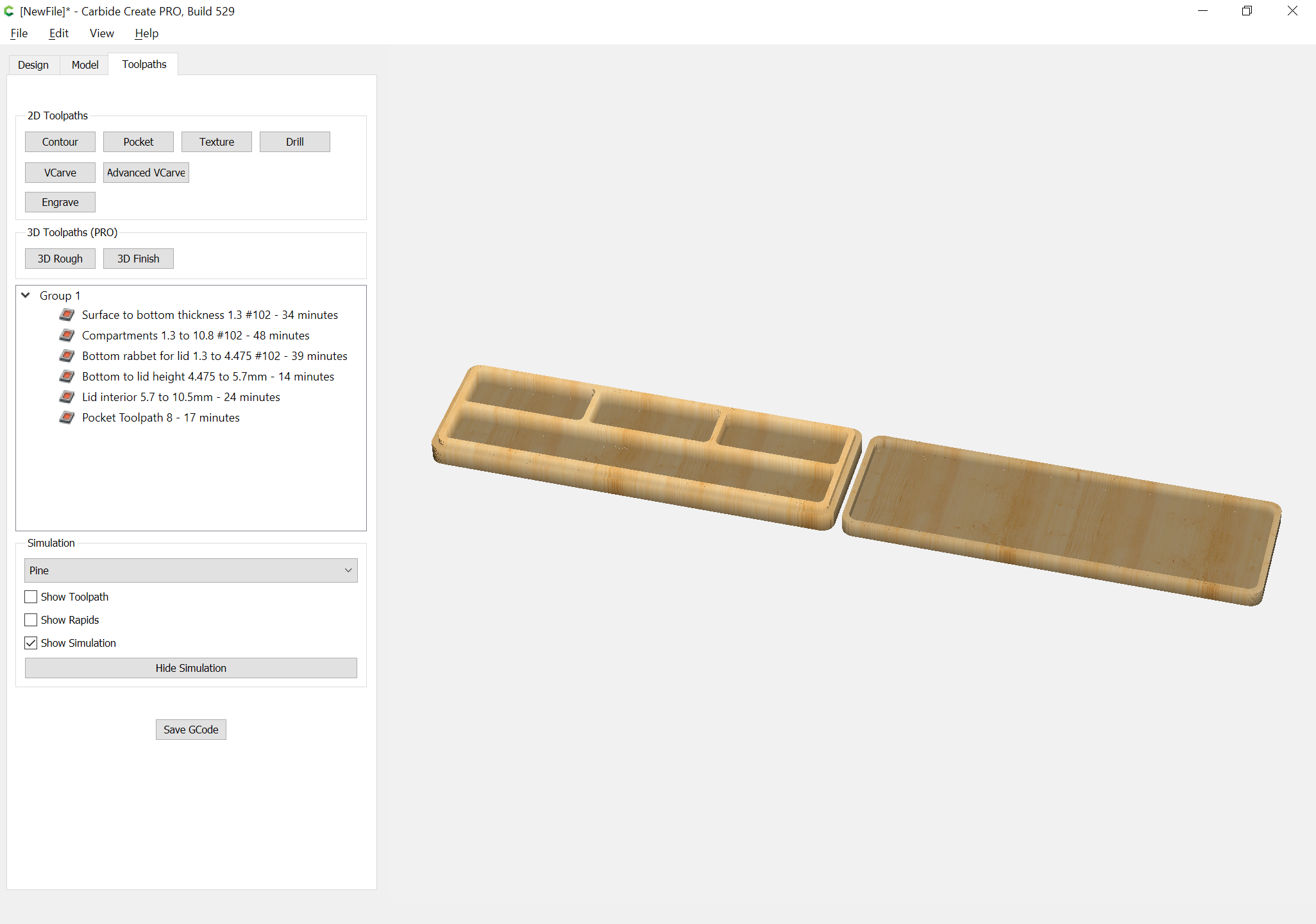Viewport: 1316px width, 924px height.
Task: Create an Advanced VCarve toolpath
Action: point(146,173)
